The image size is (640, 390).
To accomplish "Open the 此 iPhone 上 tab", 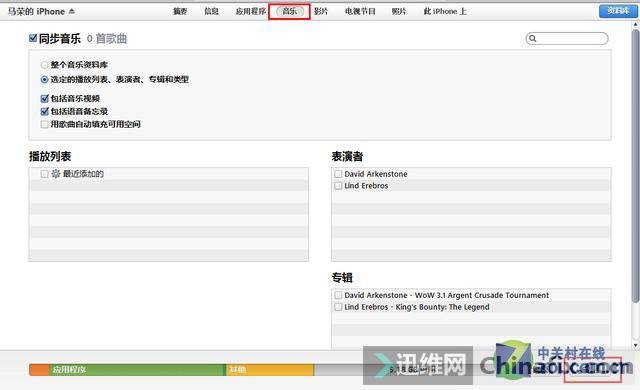I will [445, 11].
